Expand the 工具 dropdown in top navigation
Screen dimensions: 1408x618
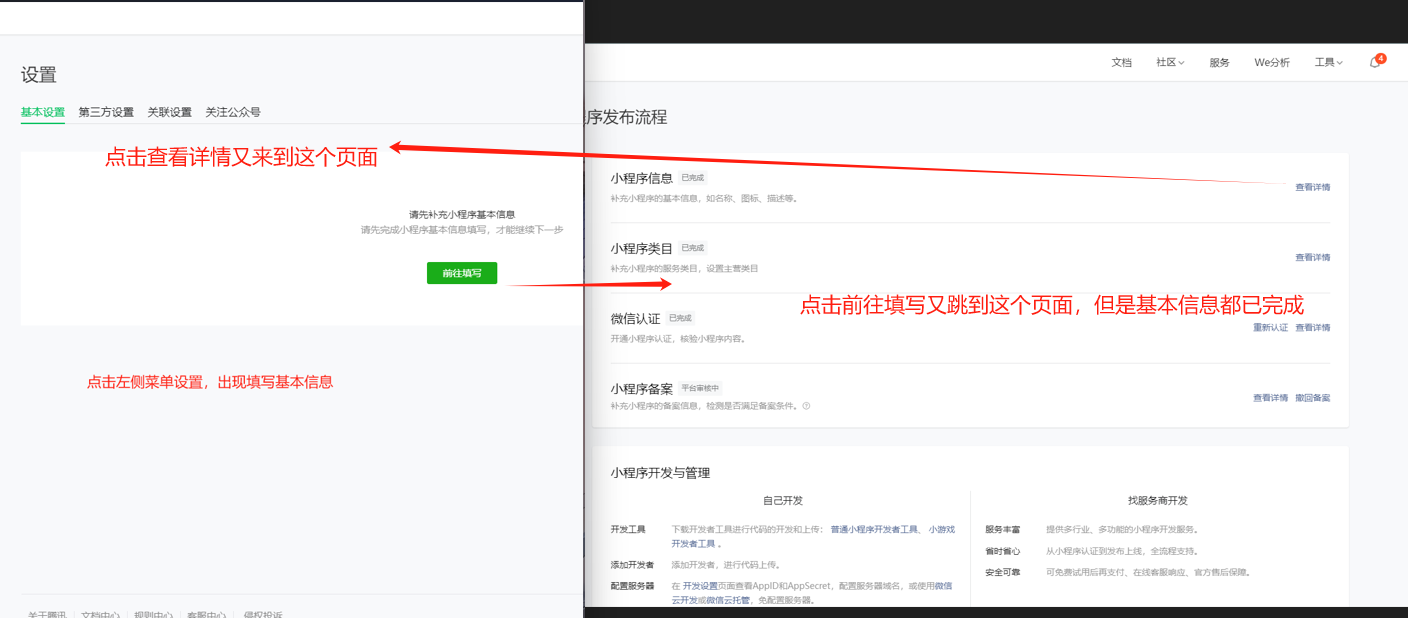[x=1328, y=62]
